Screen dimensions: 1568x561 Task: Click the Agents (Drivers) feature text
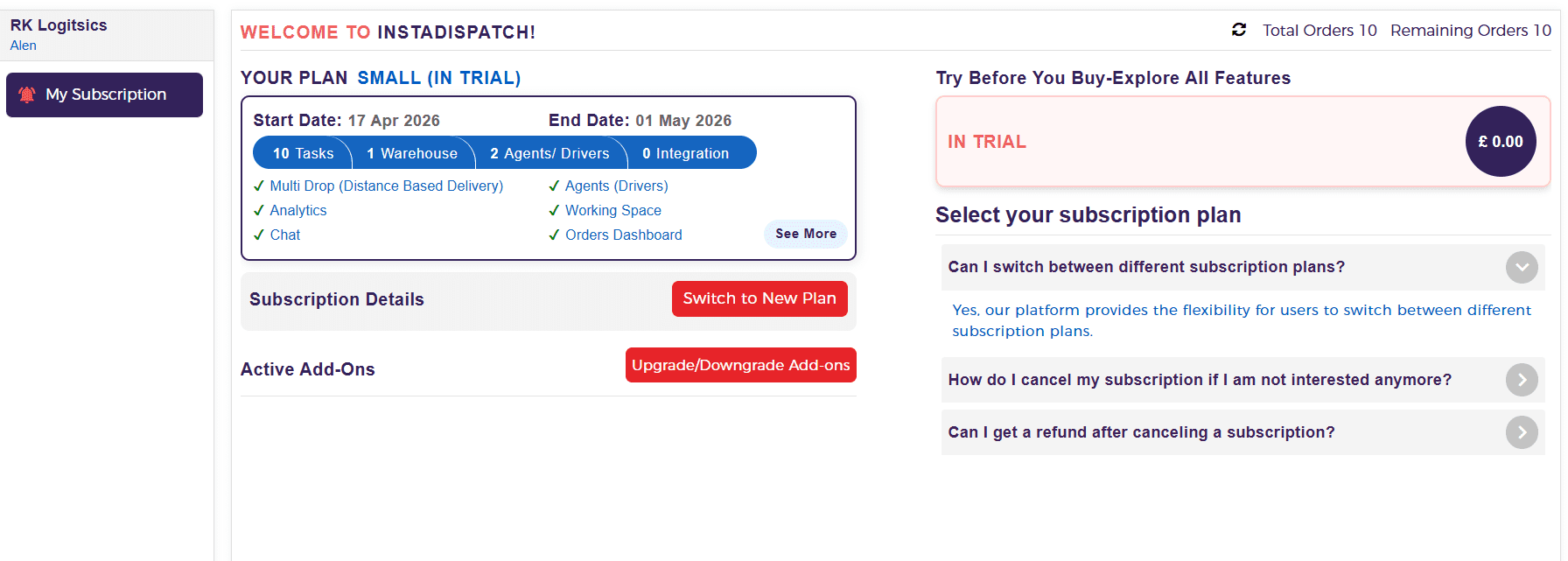pyautogui.click(x=617, y=186)
